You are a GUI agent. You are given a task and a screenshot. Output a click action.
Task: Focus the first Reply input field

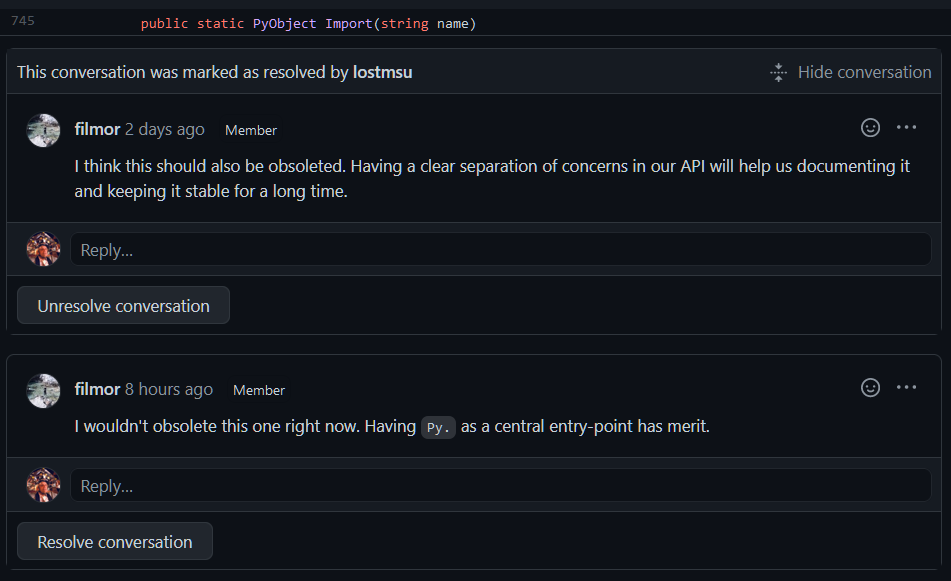click(x=500, y=249)
